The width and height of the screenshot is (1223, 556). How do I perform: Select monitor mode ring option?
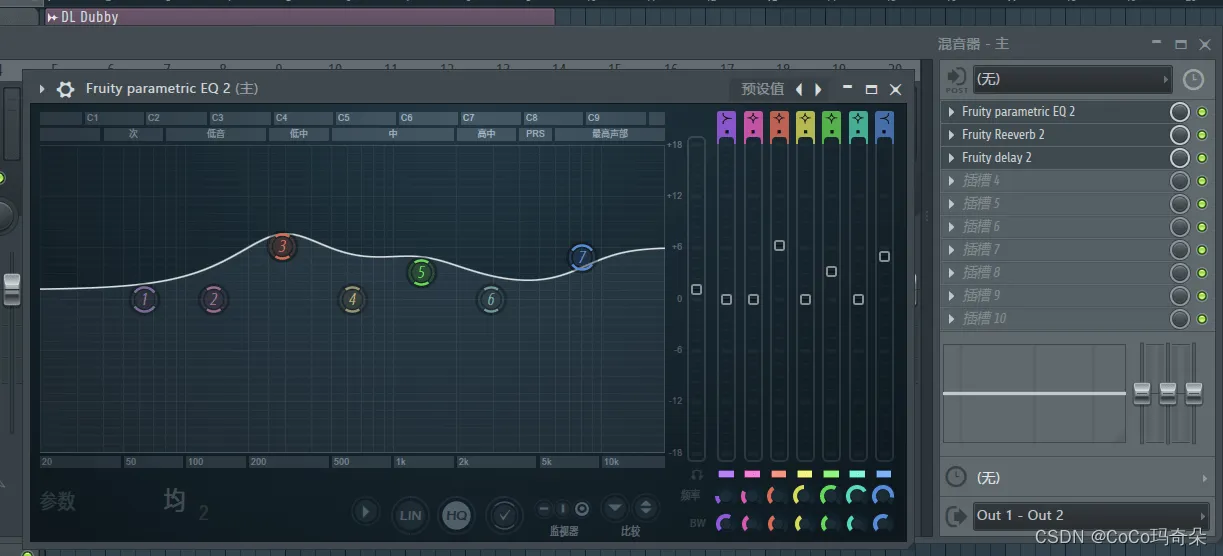point(582,509)
